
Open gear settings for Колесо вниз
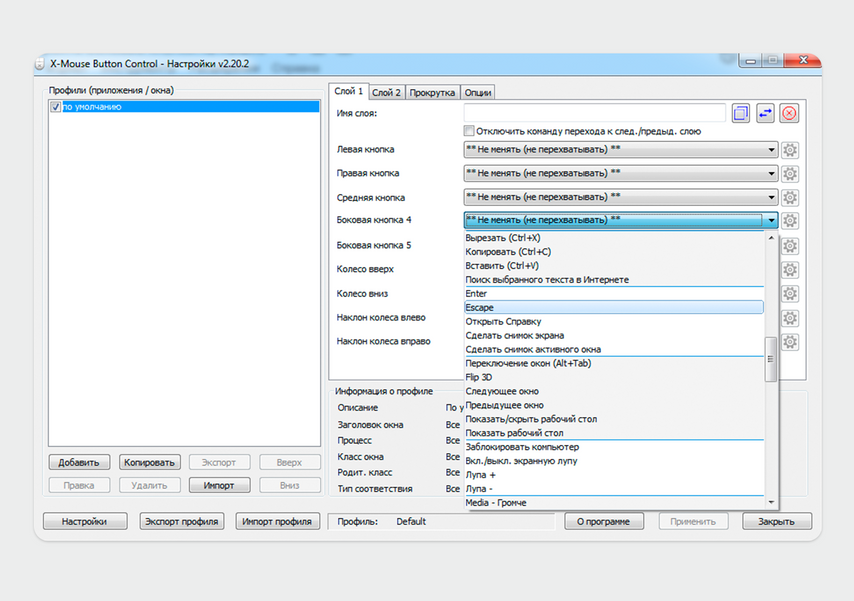[790, 294]
